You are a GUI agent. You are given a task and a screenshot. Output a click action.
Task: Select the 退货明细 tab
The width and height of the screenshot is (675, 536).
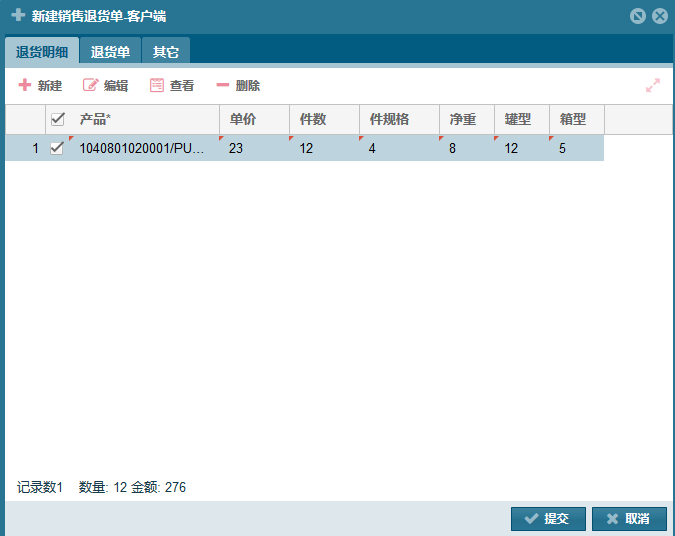coord(42,52)
